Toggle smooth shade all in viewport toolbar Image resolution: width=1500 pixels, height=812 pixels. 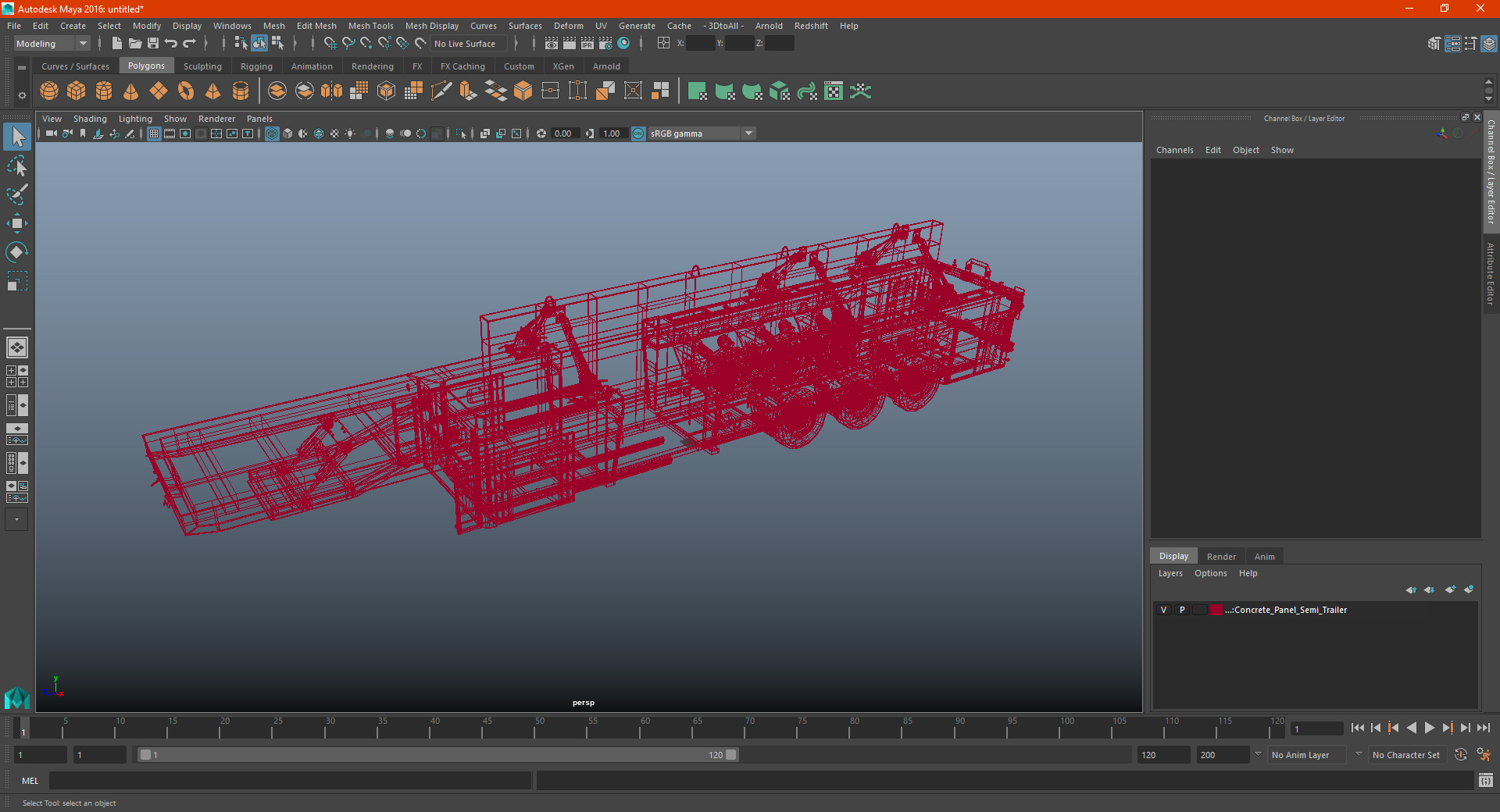[x=287, y=134]
